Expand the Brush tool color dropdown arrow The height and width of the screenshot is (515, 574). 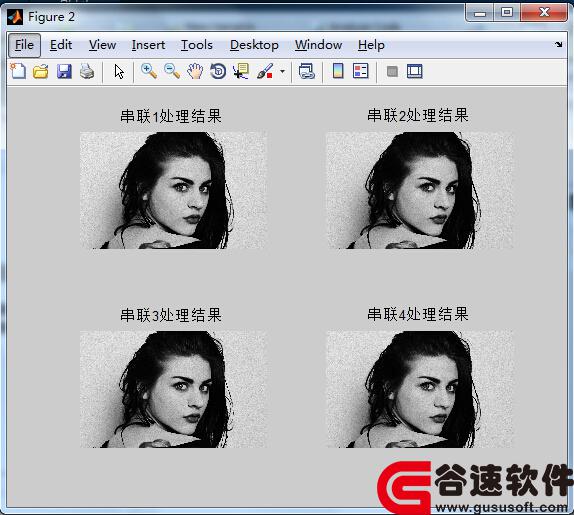point(282,71)
